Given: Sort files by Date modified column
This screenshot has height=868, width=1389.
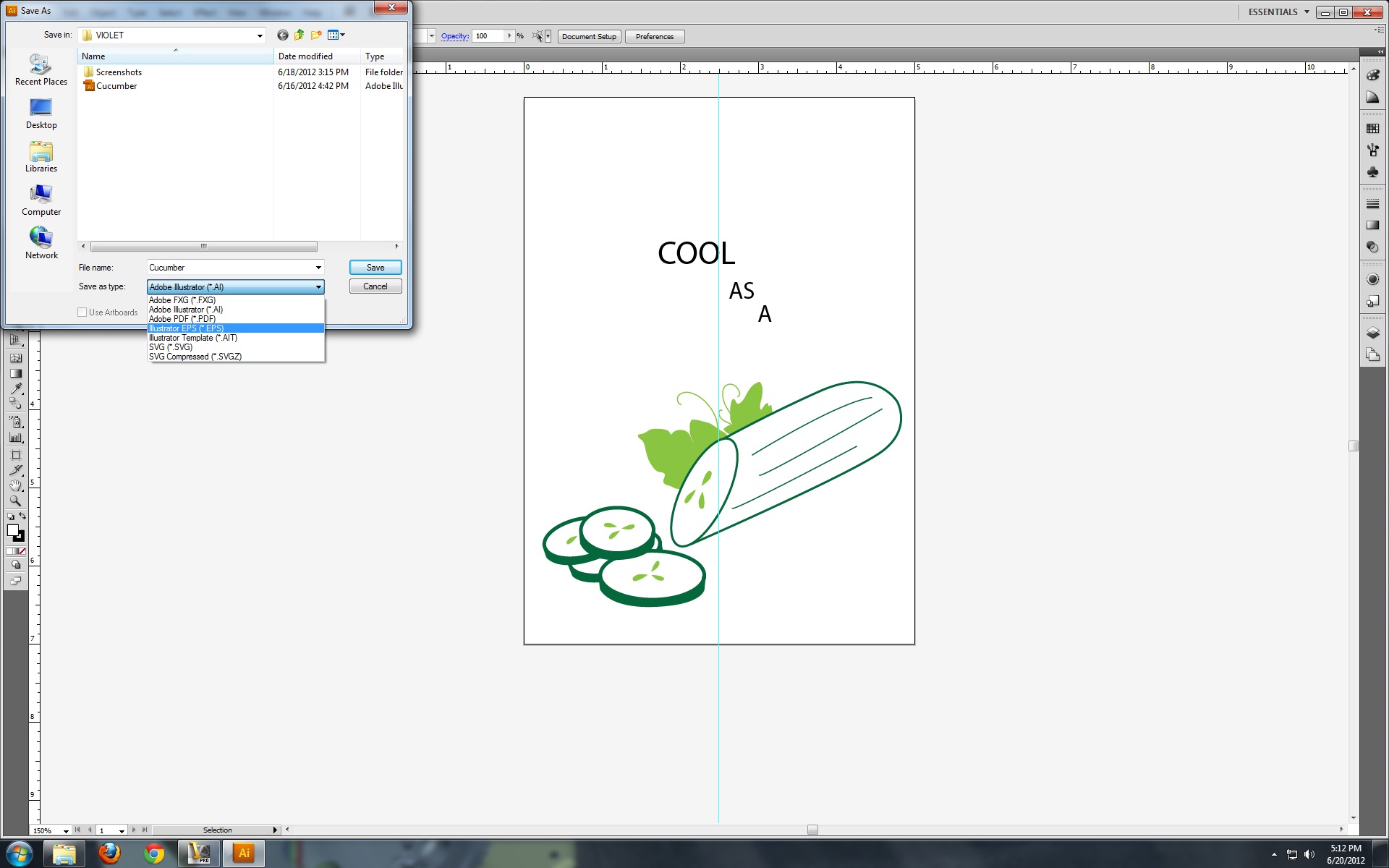Looking at the screenshot, I should click(317, 56).
